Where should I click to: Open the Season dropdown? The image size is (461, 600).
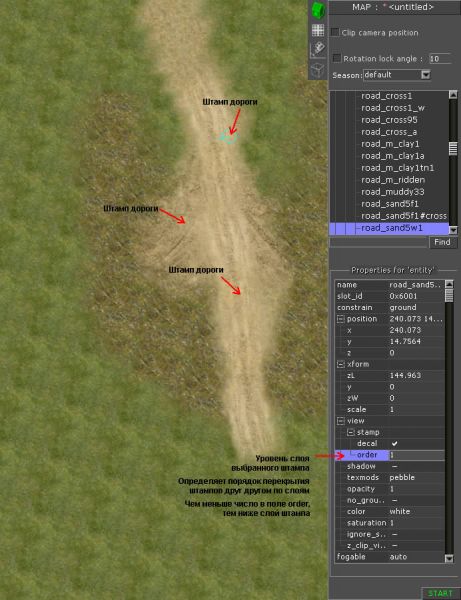pyautogui.click(x=425, y=75)
